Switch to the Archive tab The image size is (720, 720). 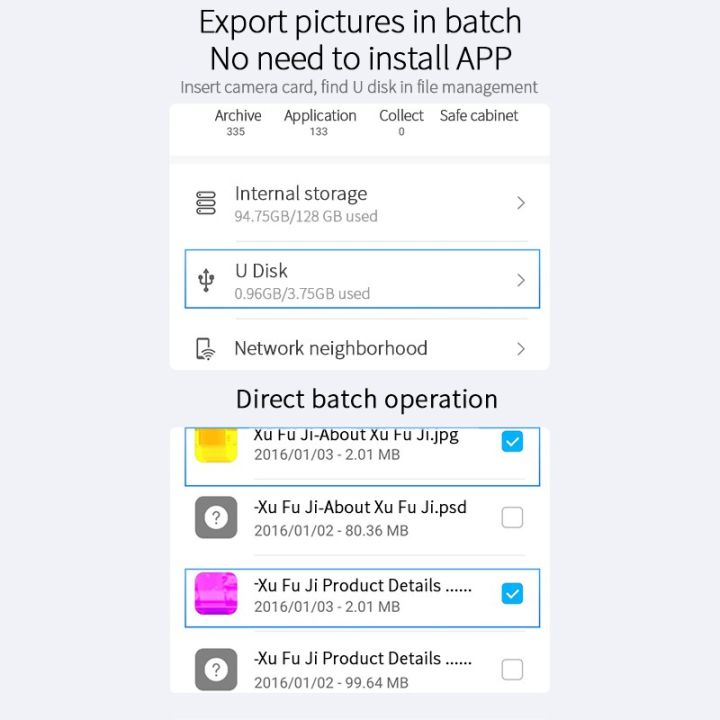click(x=238, y=122)
